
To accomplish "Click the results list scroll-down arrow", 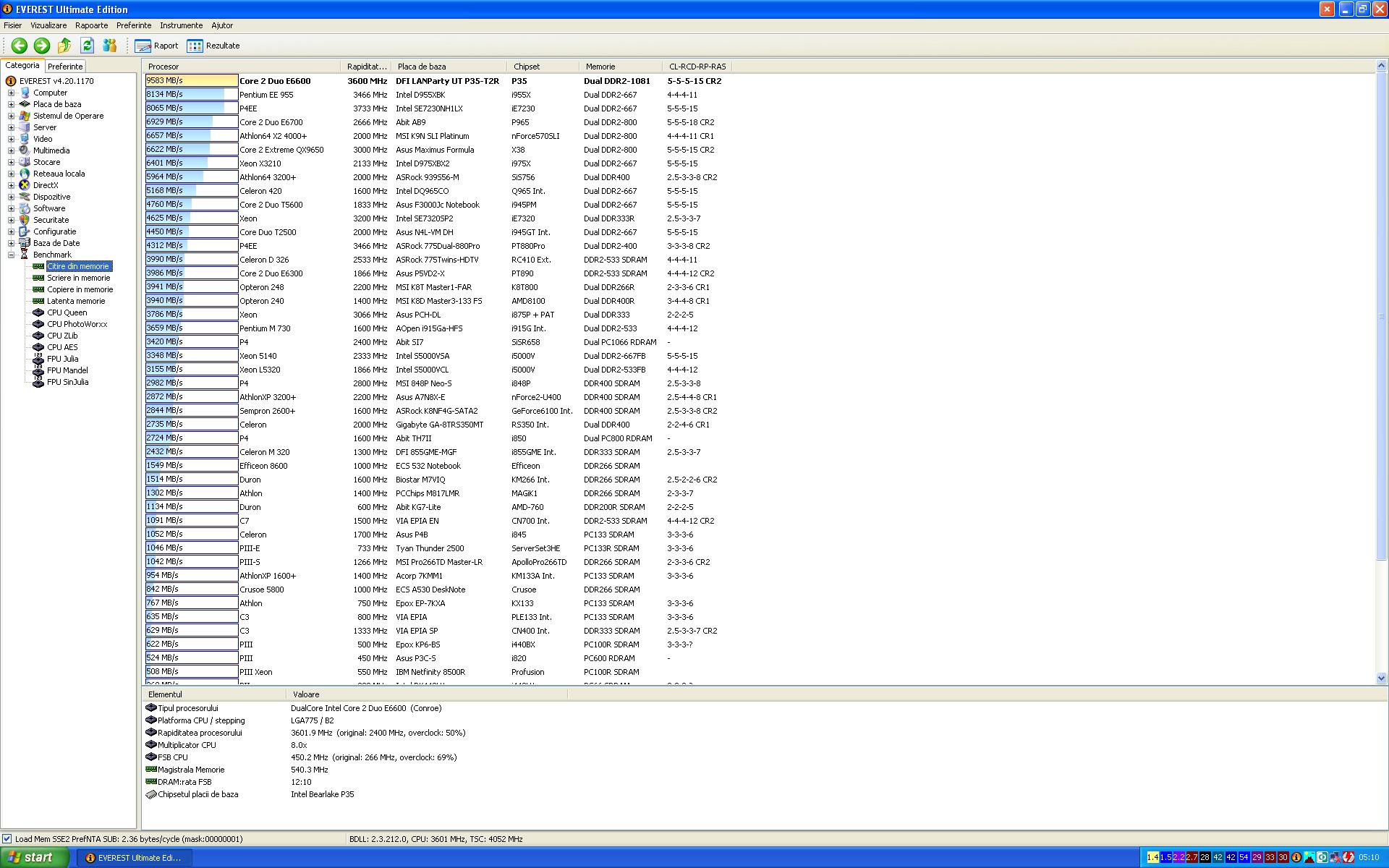I will [x=1381, y=678].
